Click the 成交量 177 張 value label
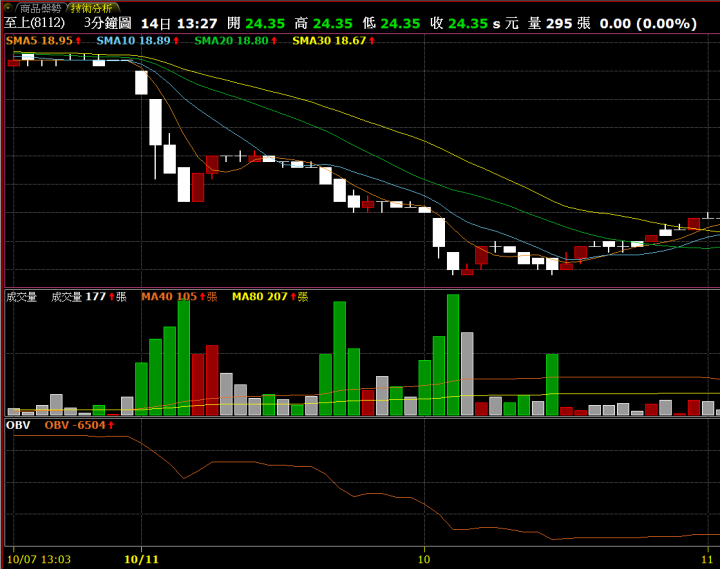 (89, 297)
